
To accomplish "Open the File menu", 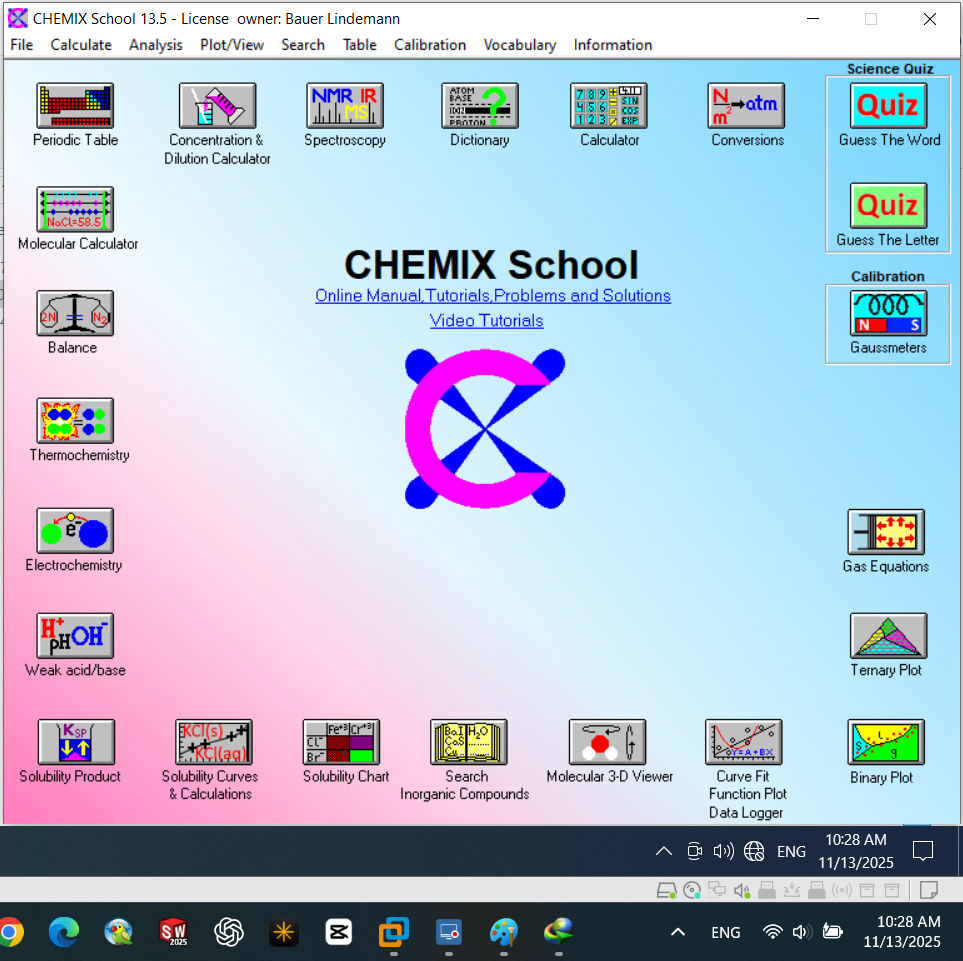I will tap(21, 45).
